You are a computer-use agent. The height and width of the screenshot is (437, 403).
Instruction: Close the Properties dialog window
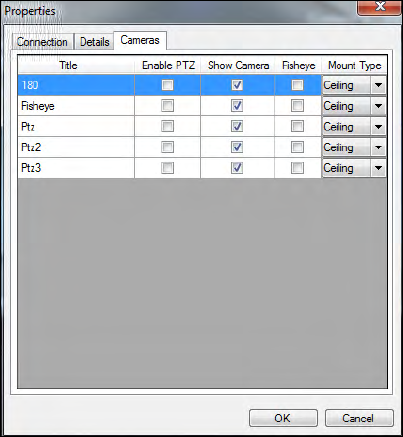[x=379, y=7]
